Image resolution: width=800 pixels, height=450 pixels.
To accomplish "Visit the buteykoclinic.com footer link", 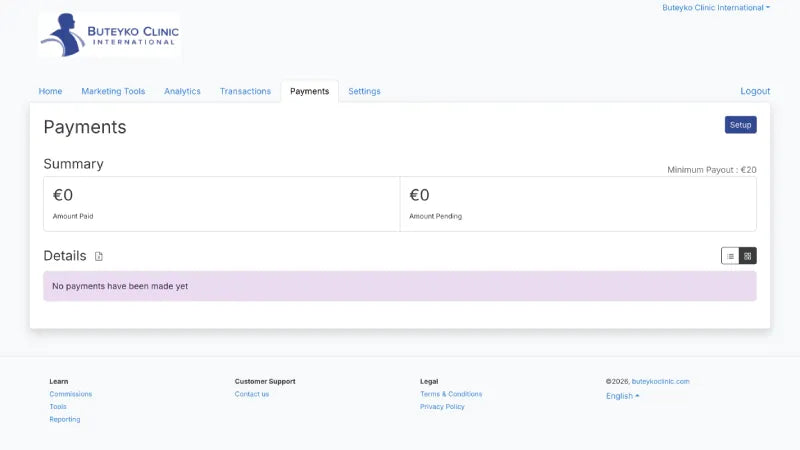I will (x=661, y=381).
